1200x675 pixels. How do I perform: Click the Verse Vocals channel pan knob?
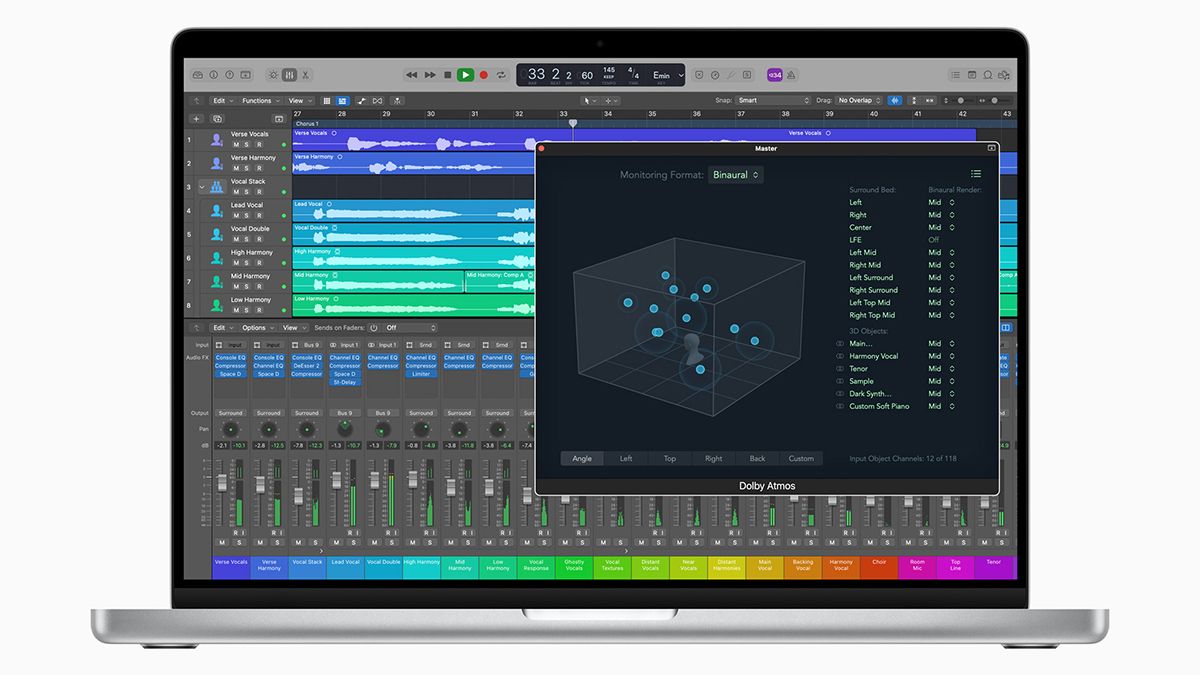[x=230, y=429]
